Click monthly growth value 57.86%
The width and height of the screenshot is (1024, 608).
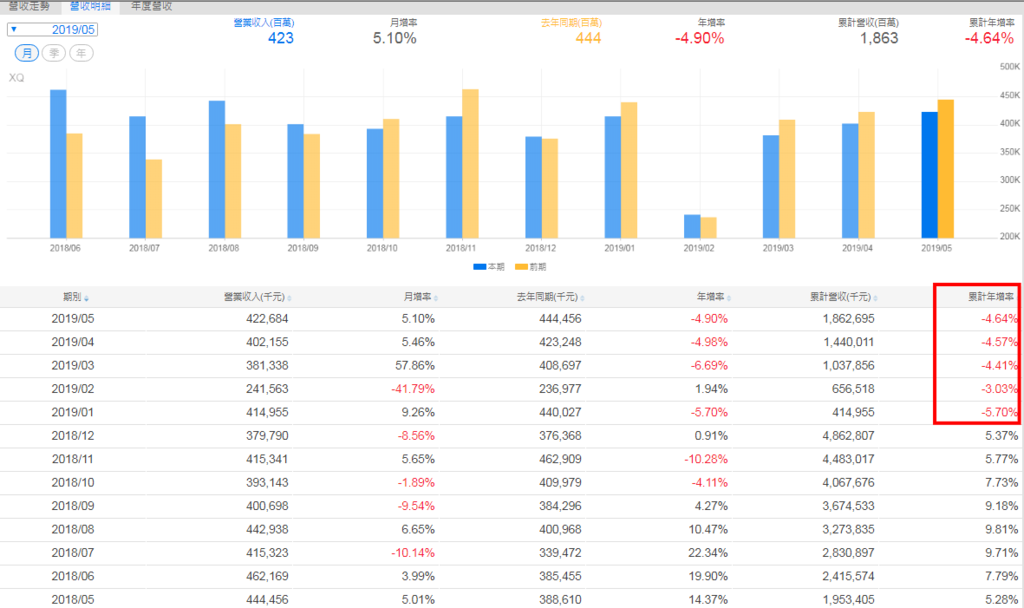pyautogui.click(x=415, y=366)
